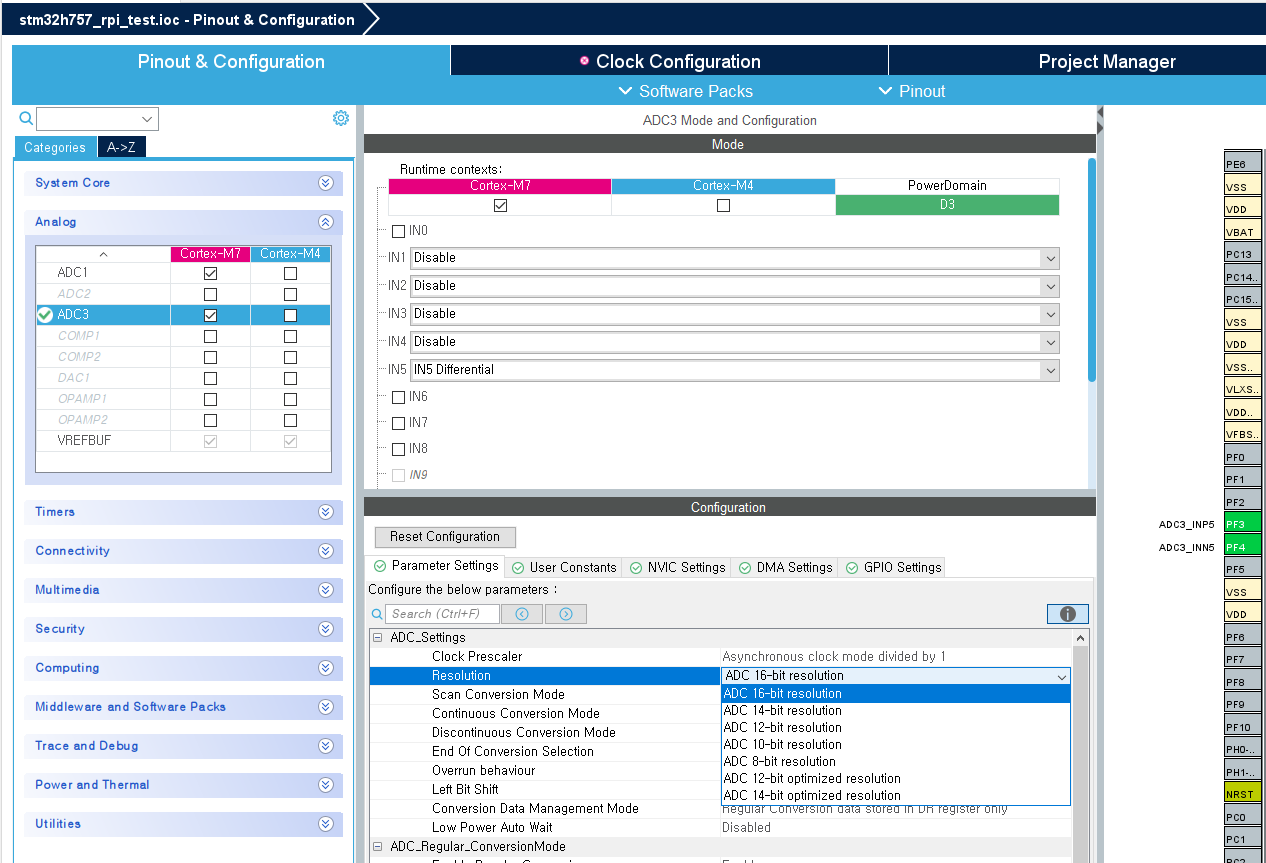Select the PF0 pin on the chip

(1243, 457)
